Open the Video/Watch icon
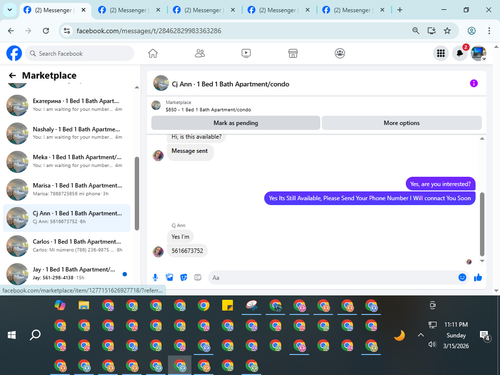 click(x=246, y=53)
